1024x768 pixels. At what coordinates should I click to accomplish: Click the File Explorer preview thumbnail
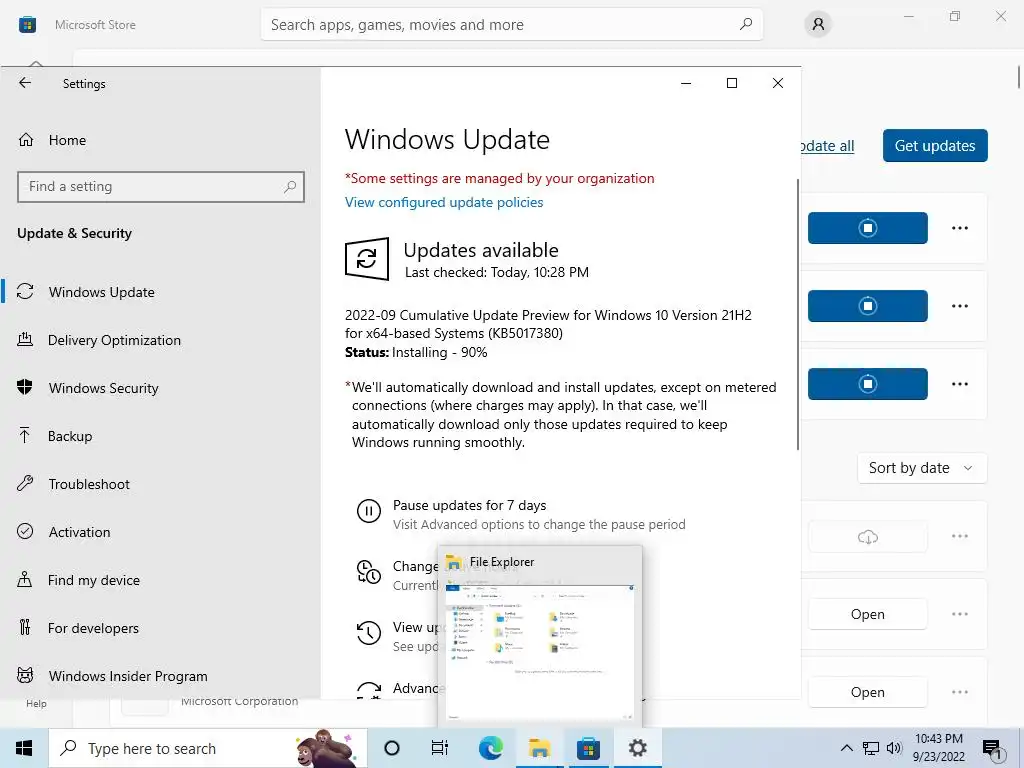539,652
